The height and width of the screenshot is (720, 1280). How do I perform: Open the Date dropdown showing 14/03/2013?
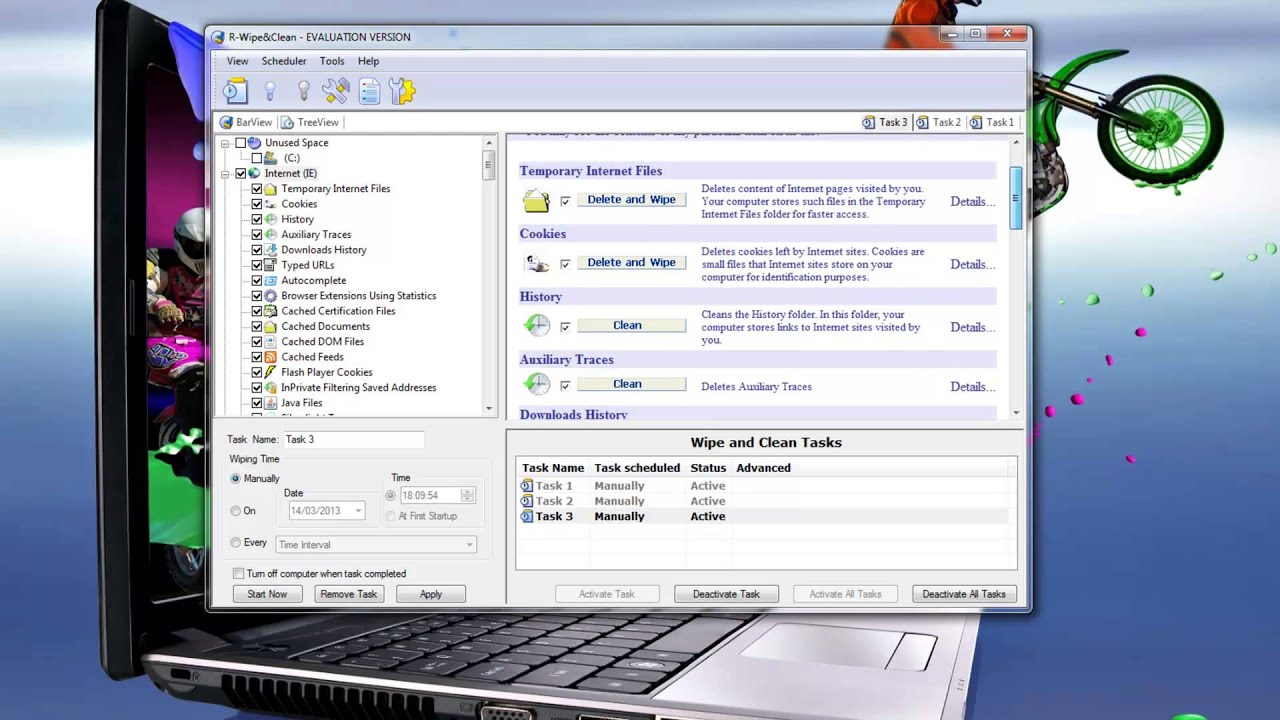(x=327, y=511)
